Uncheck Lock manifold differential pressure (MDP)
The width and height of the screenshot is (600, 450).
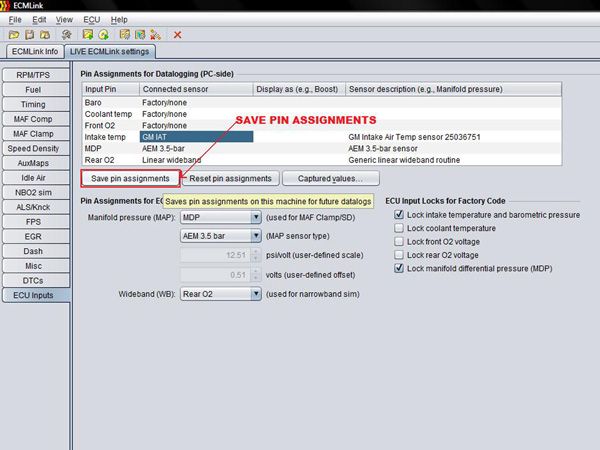(x=399, y=268)
